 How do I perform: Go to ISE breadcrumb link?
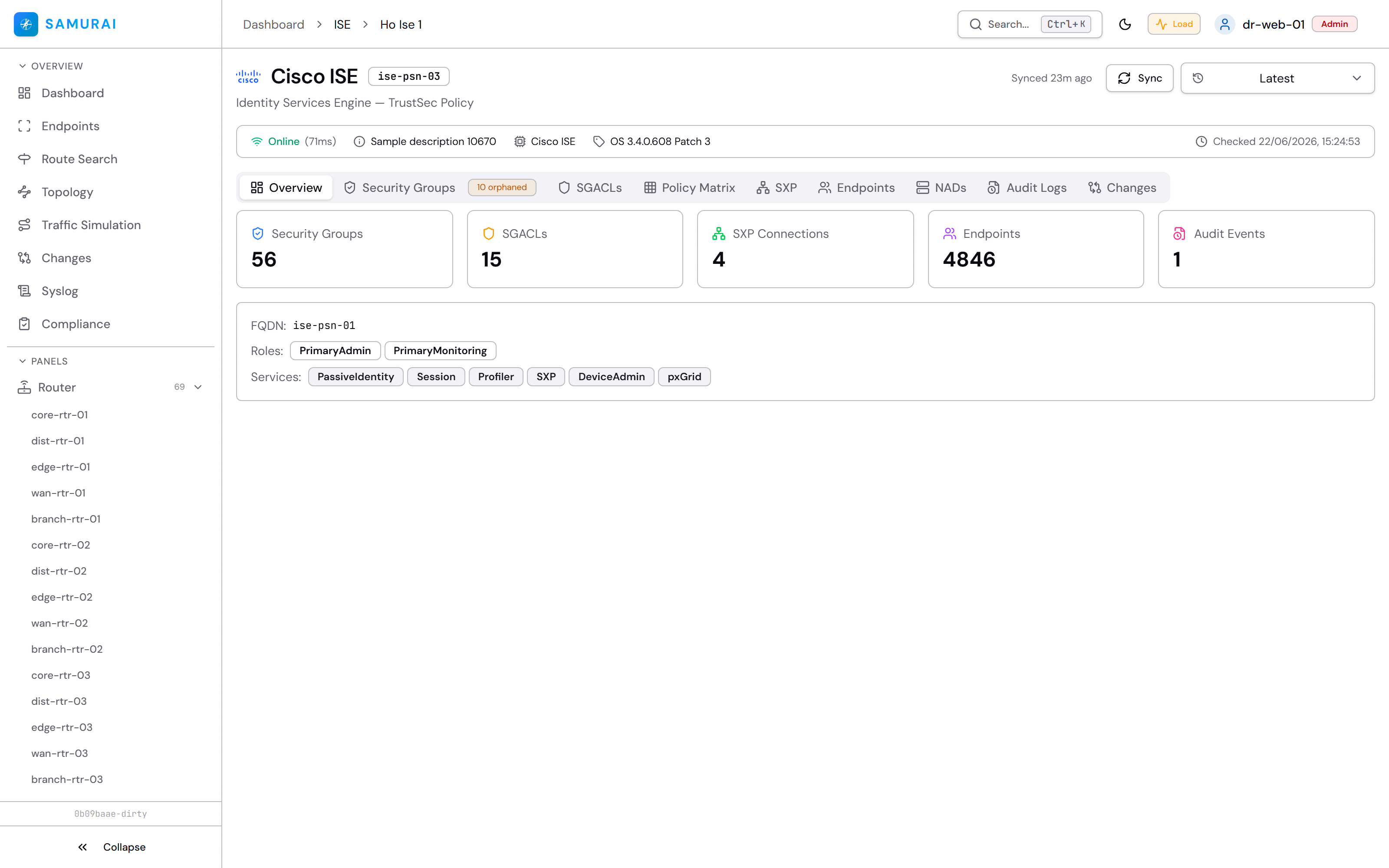[x=342, y=25]
